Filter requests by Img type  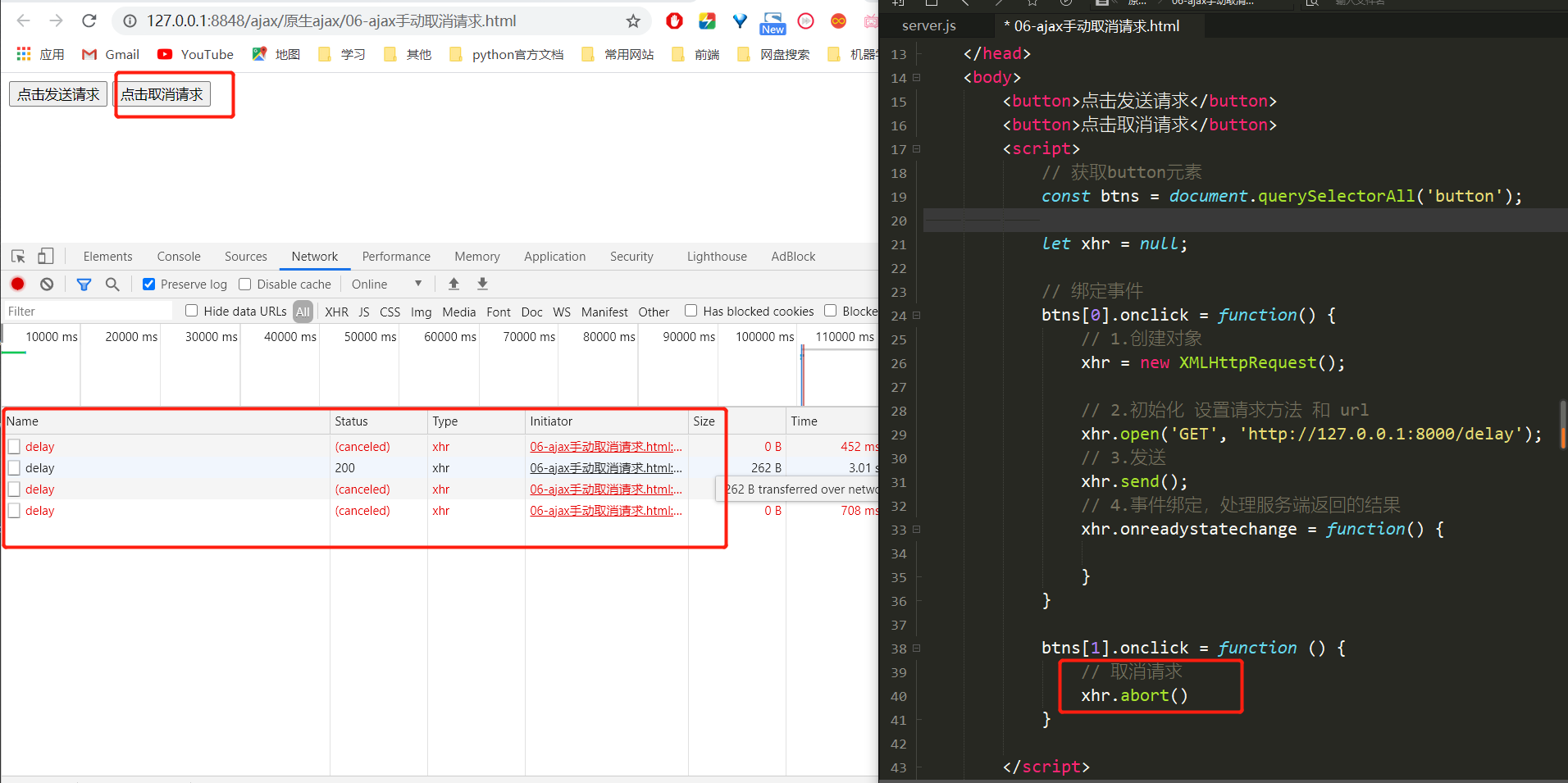(421, 312)
